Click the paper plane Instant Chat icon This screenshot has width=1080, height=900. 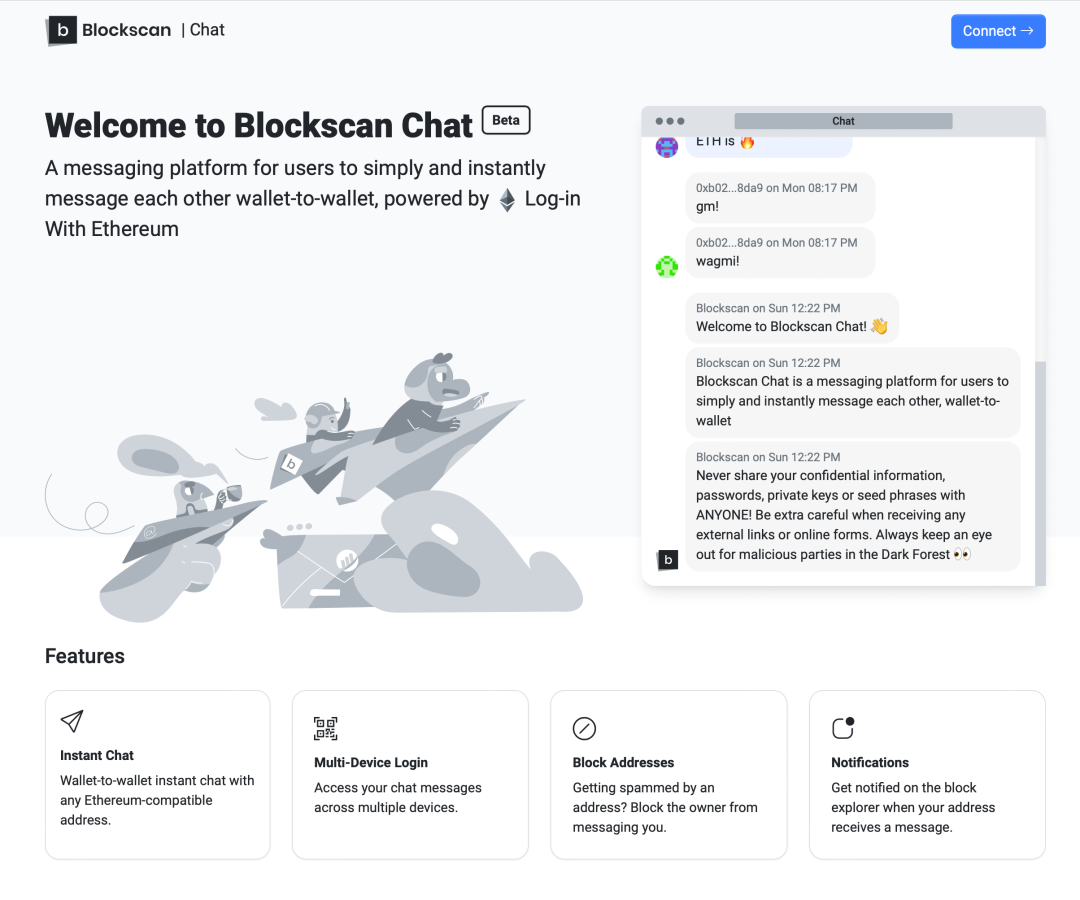pyautogui.click(x=72, y=721)
